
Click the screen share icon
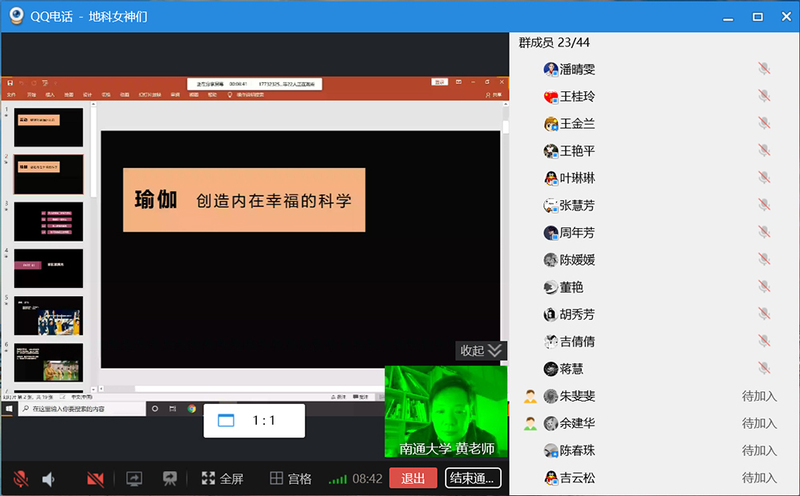134,479
